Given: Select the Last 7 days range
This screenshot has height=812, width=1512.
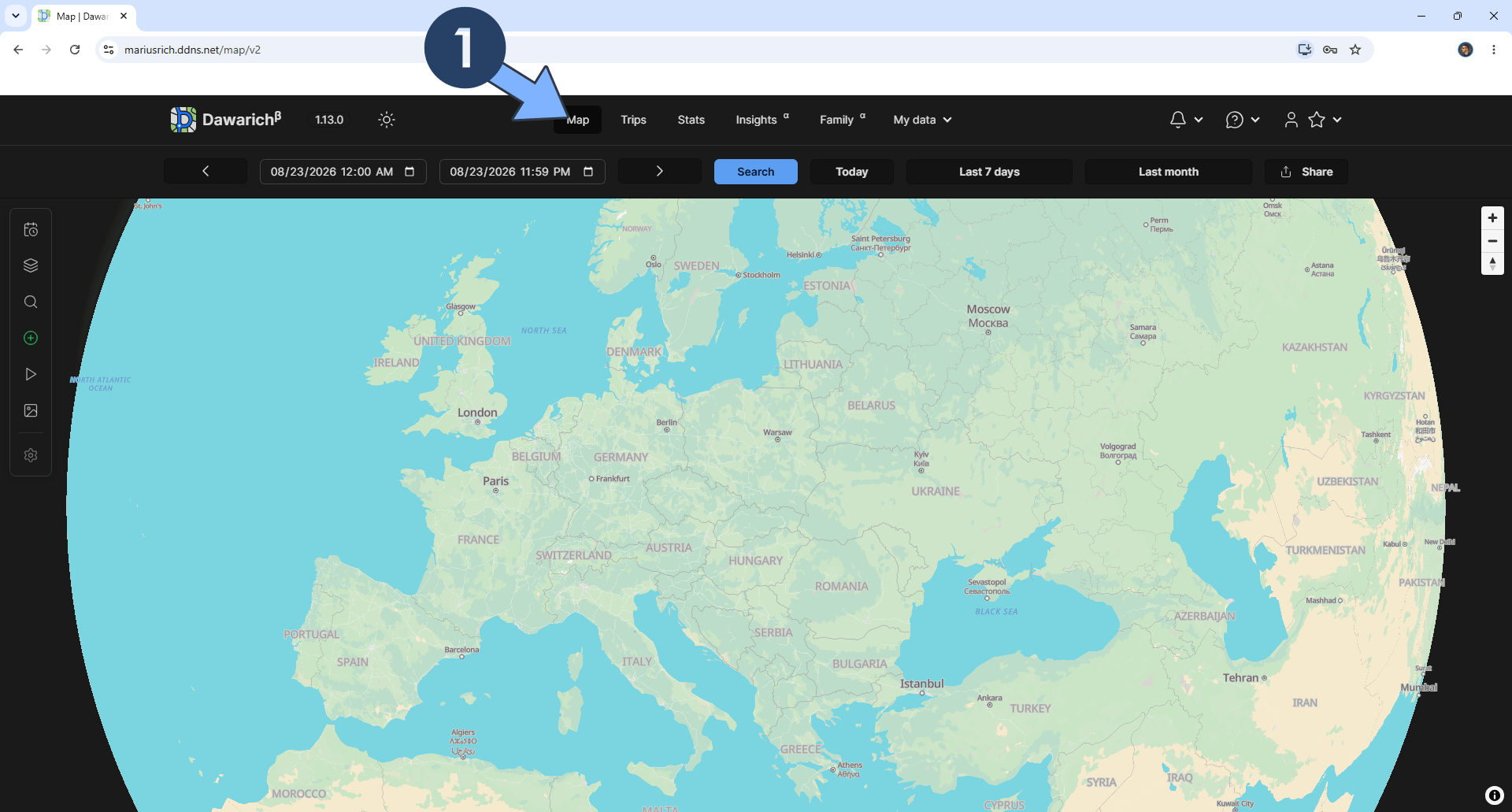Looking at the screenshot, I should click(989, 172).
